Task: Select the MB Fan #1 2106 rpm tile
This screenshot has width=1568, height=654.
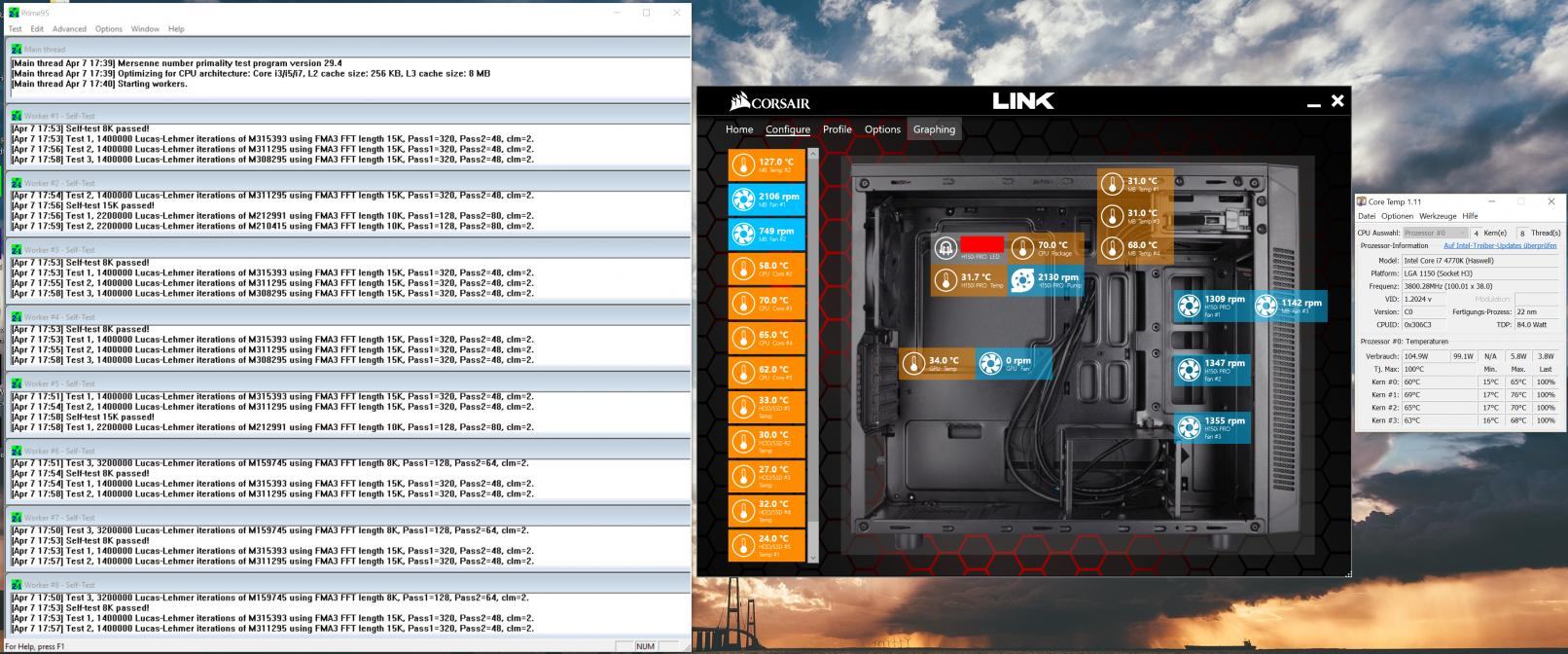Action: 766,200
